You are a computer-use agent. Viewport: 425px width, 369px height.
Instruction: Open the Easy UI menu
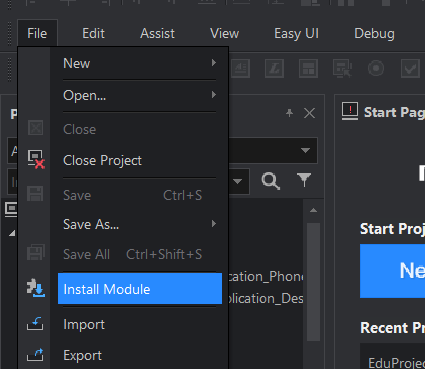tap(296, 33)
